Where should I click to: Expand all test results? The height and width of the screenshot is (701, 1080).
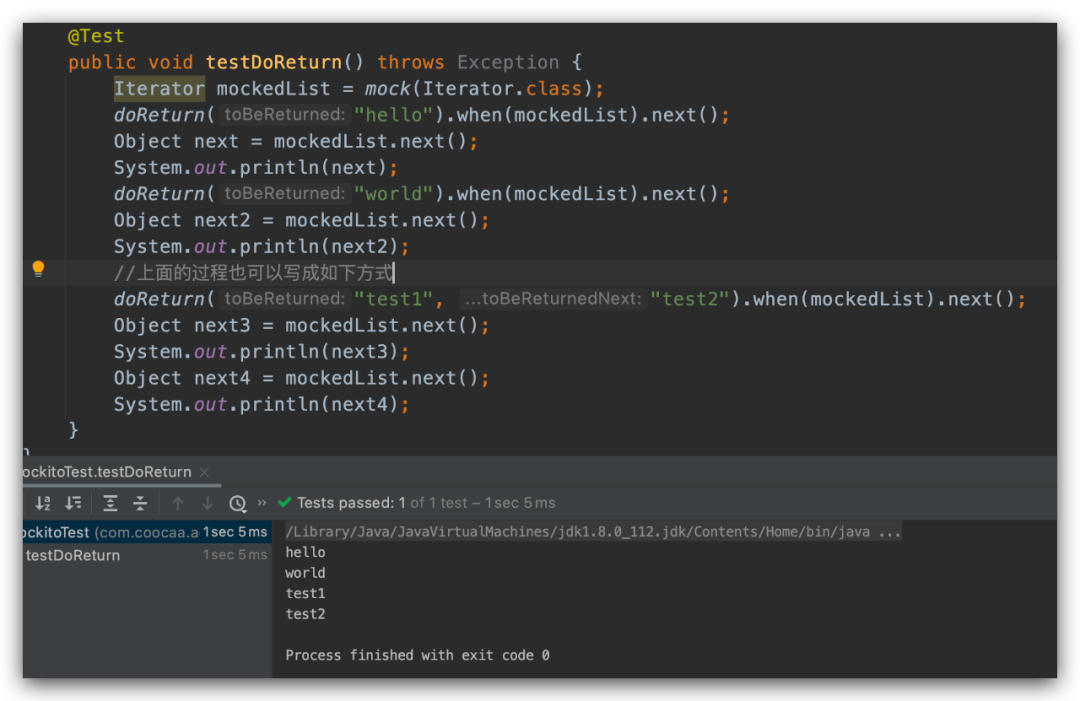110,503
